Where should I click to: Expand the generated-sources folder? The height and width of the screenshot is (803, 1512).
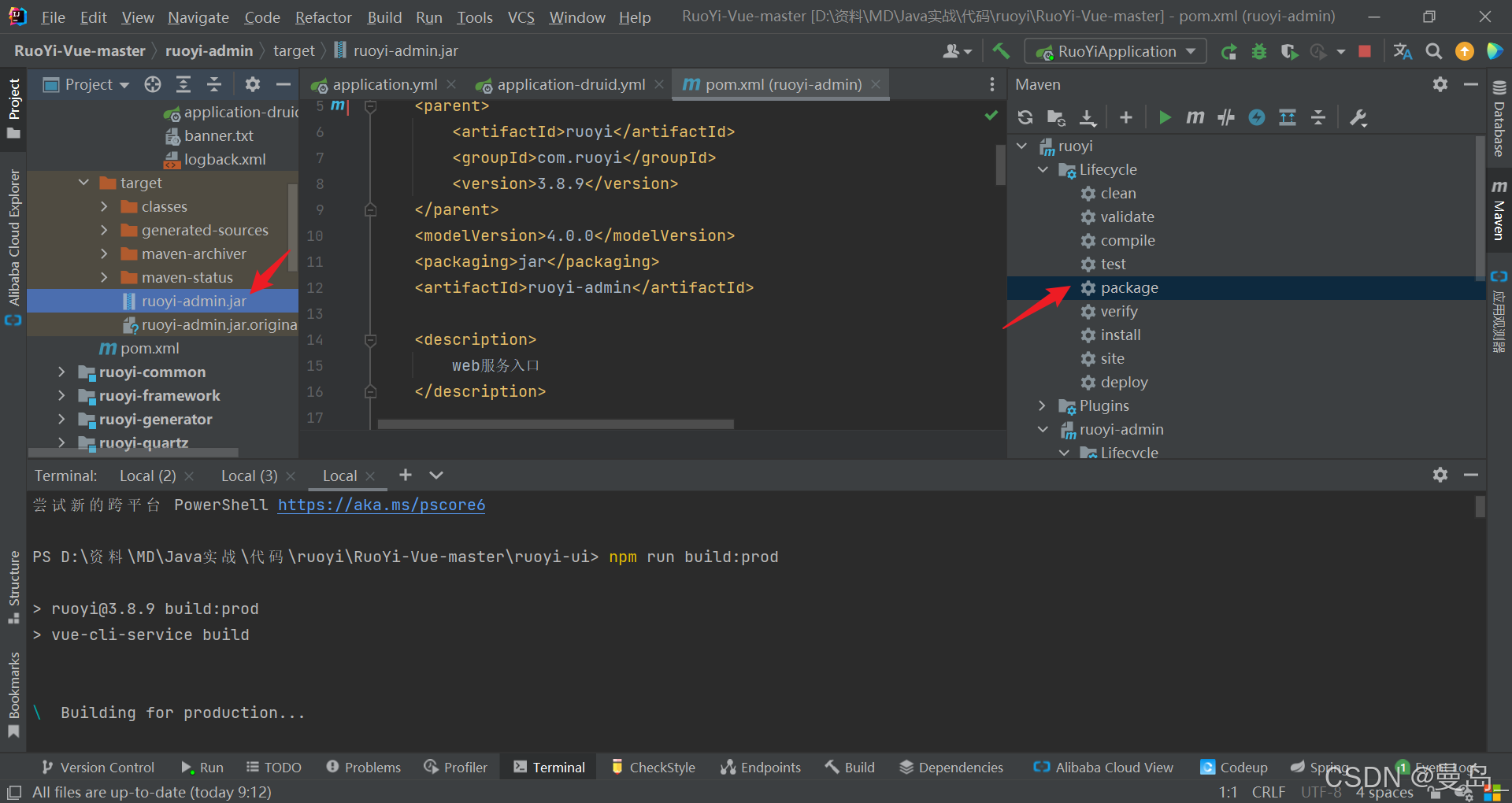104,230
